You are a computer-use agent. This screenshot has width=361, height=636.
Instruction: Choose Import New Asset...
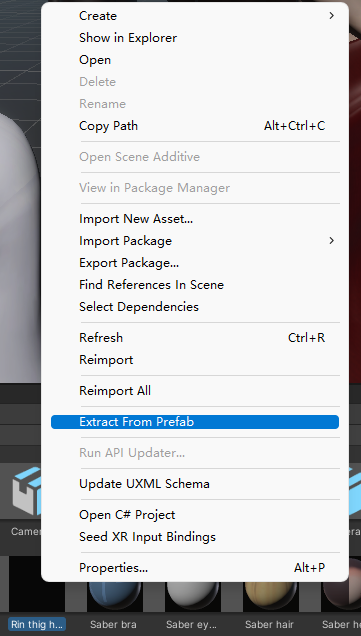tap(136, 219)
